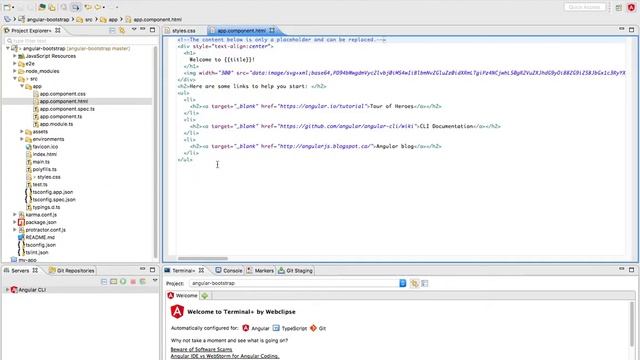Close the app.component.html editor tab
The height and width of the screenshot is (360, 640).
[x=272, y=30]
